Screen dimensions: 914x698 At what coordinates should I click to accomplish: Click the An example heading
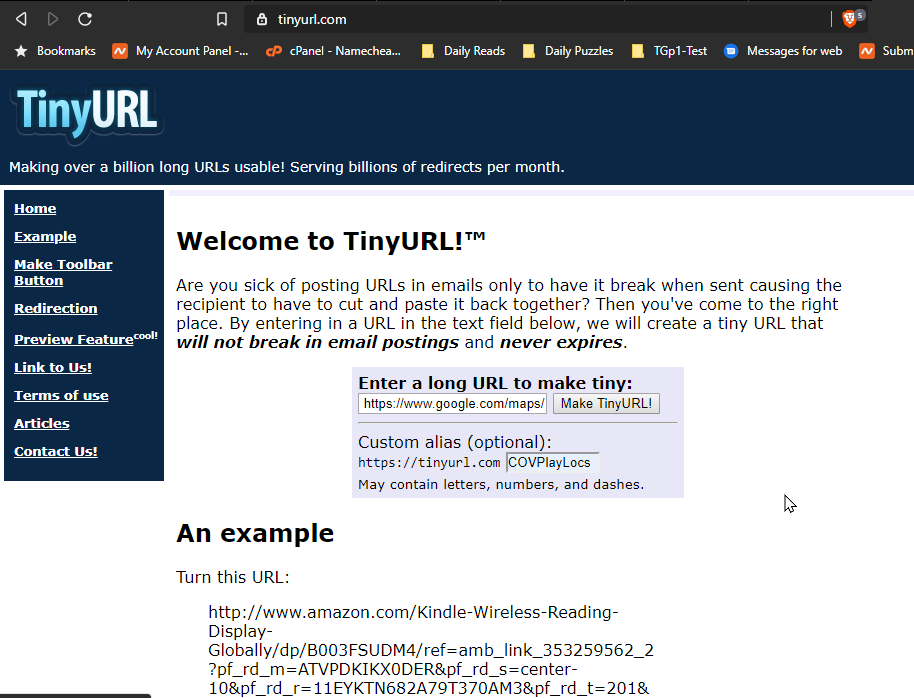(255, 533)
